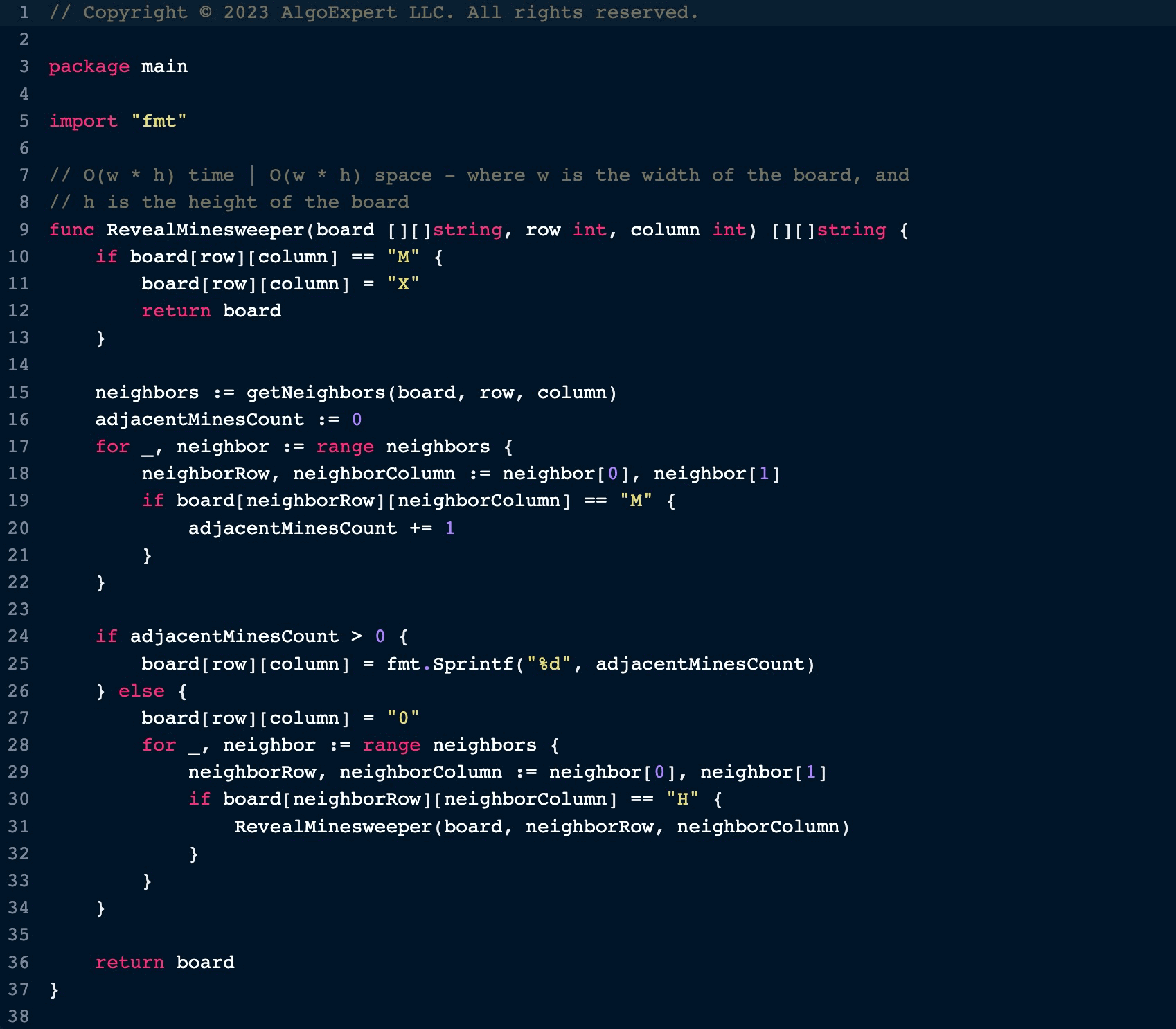Click the RevealMinesweeper function name on line 9

pyautogui.click(x=205, y=230)
